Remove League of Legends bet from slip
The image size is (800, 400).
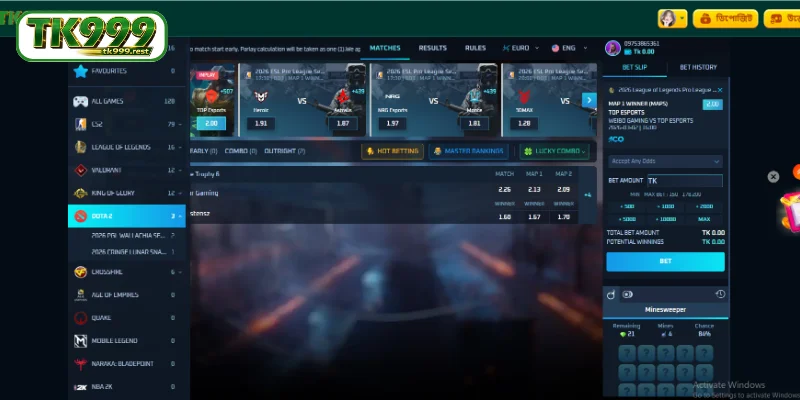click(x=720, y=90)
